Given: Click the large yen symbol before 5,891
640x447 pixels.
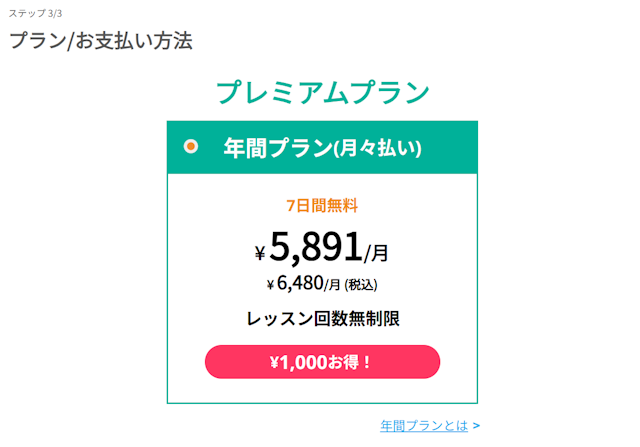Looking at the screenshot, I should coord(260,253).
